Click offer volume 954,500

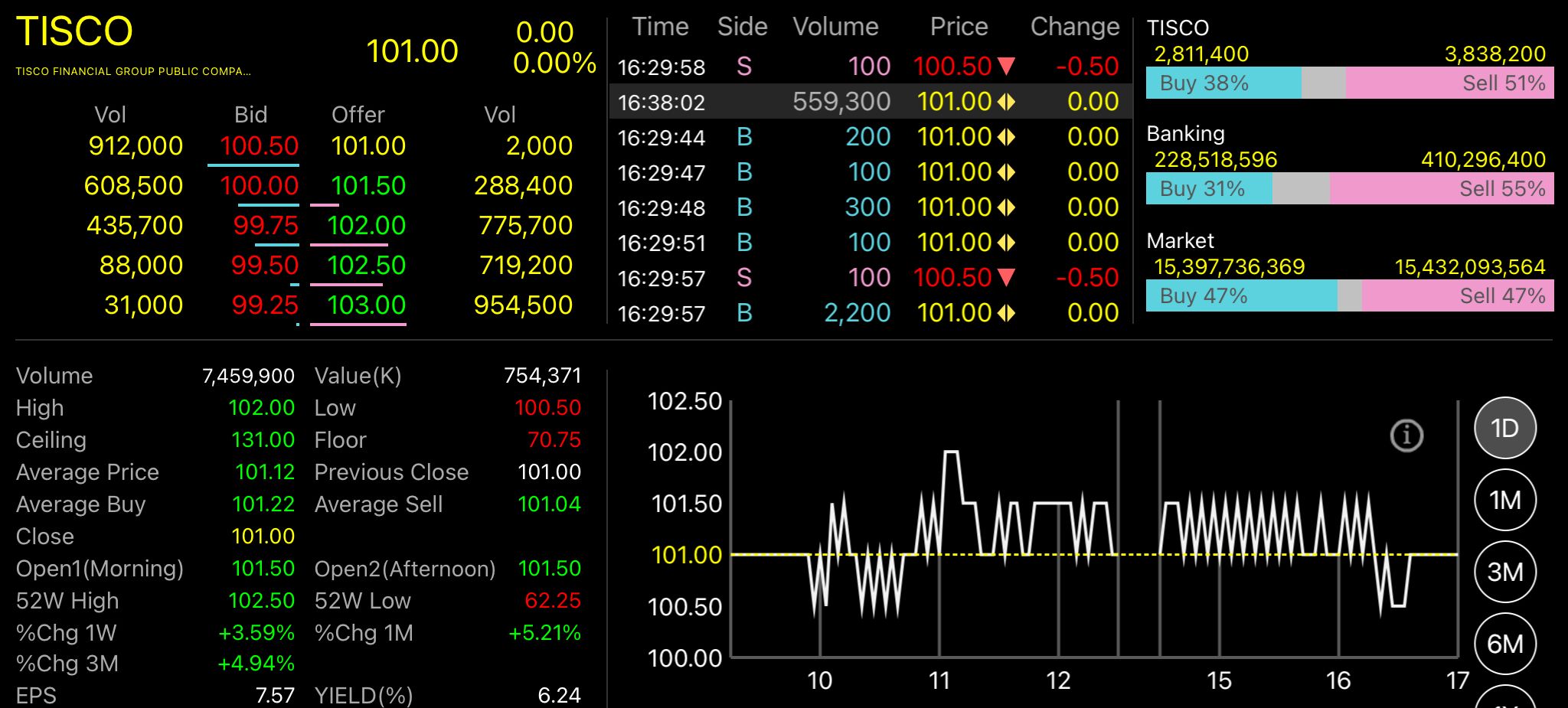[523, 305]
